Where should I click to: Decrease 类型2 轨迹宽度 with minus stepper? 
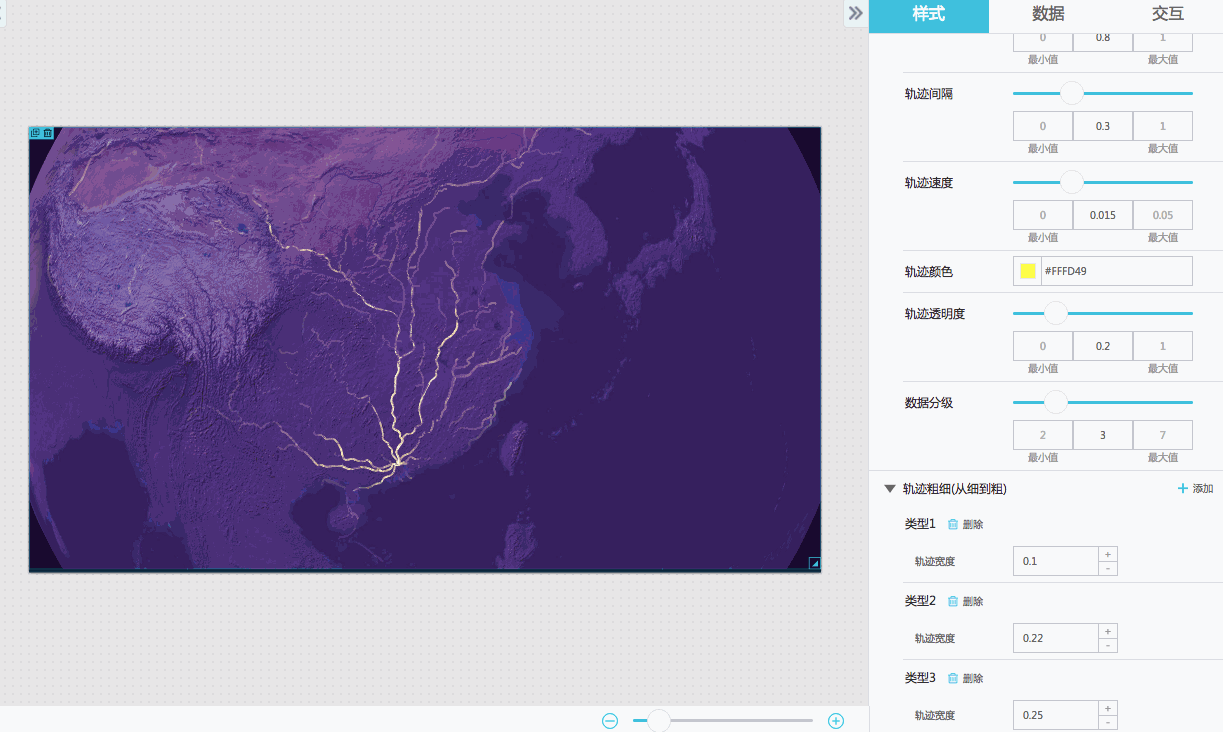(x=1108, y=645)
